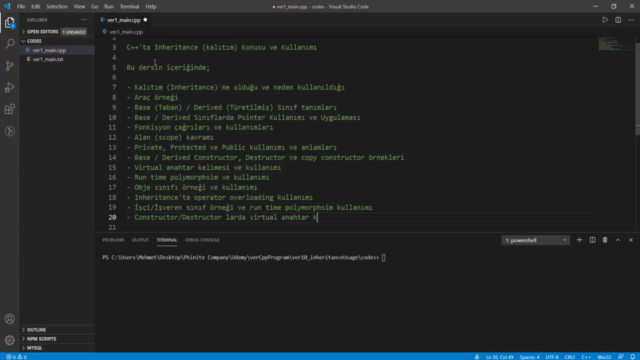
Task: Click the editor vertical scrollbar
Action: pyautogui.click(x=638, y=88)
